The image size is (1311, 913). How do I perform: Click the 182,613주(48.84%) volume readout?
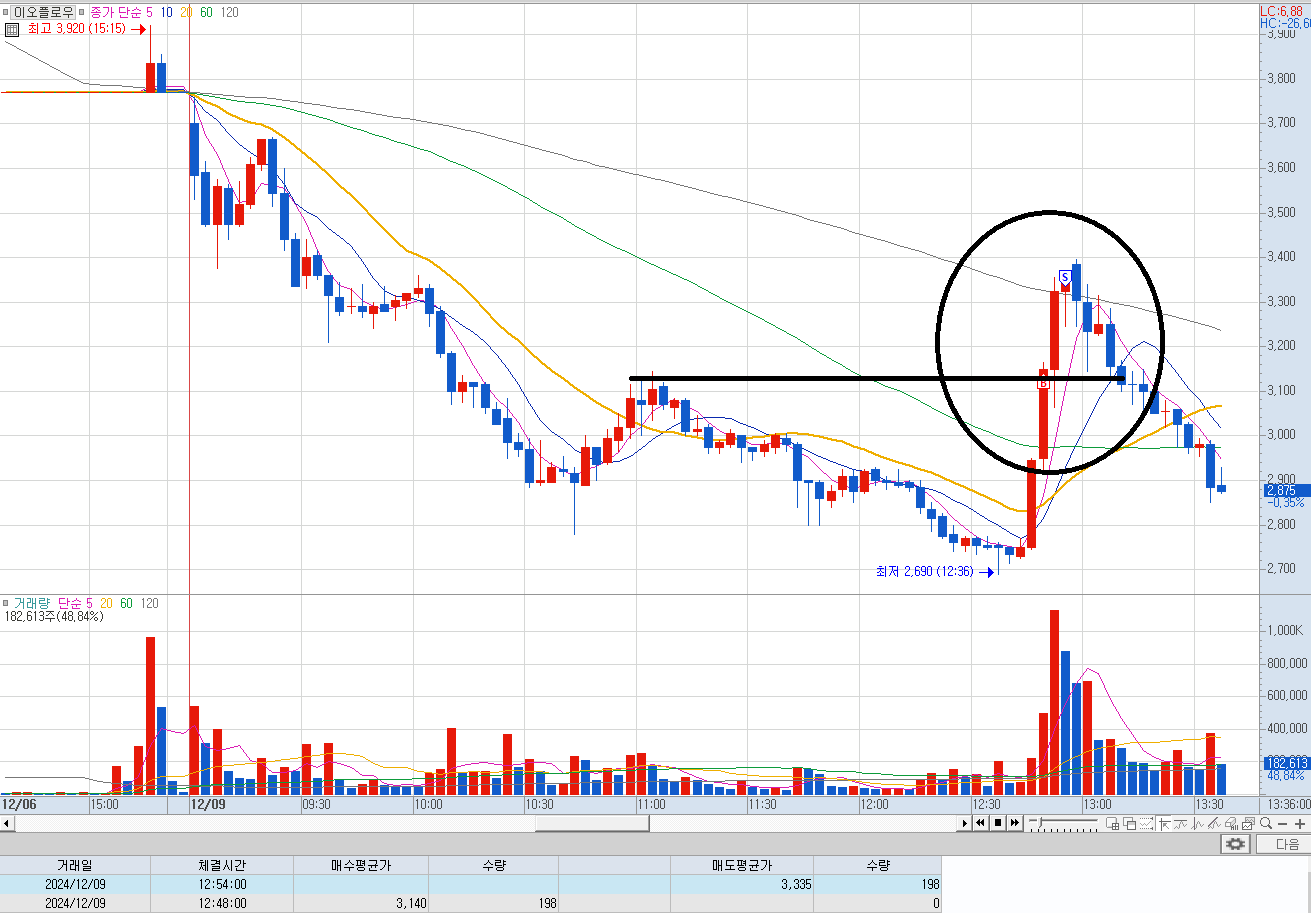click(x=54, y=617)
